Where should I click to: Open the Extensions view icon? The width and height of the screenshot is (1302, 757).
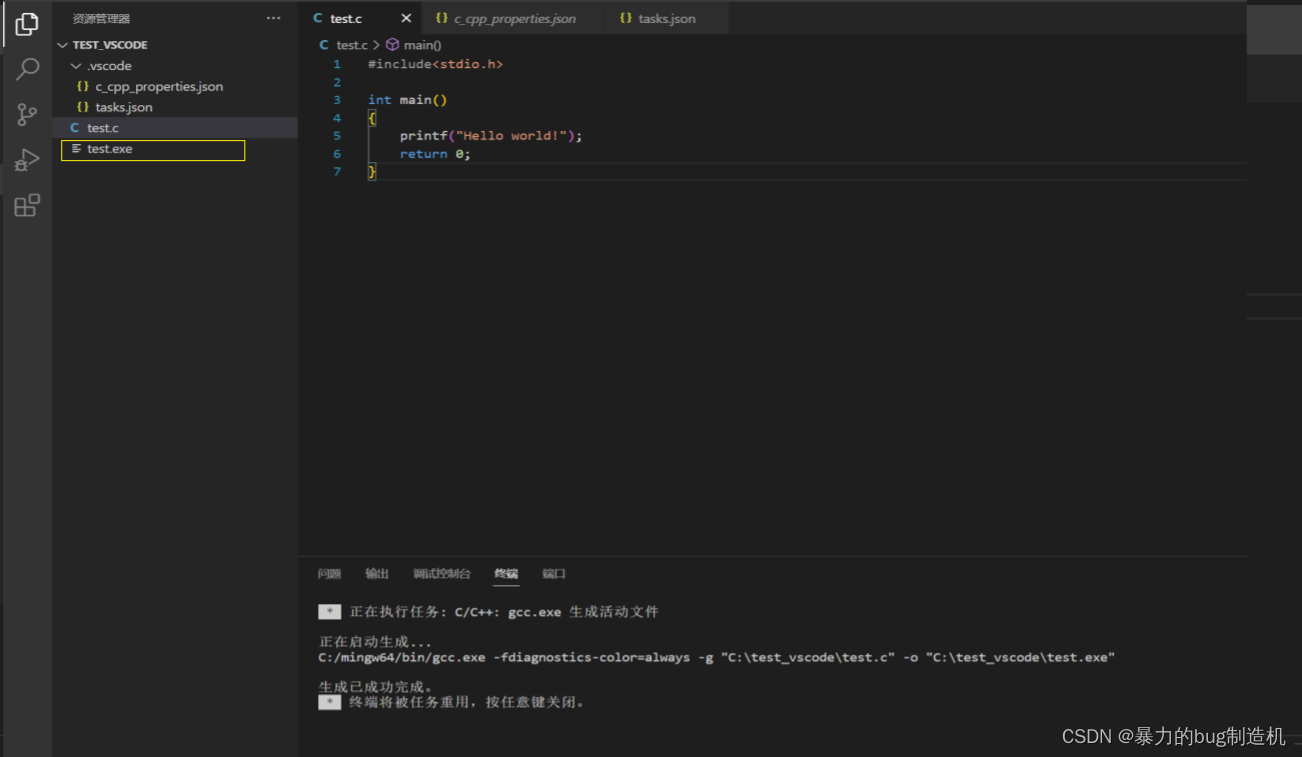27,206
